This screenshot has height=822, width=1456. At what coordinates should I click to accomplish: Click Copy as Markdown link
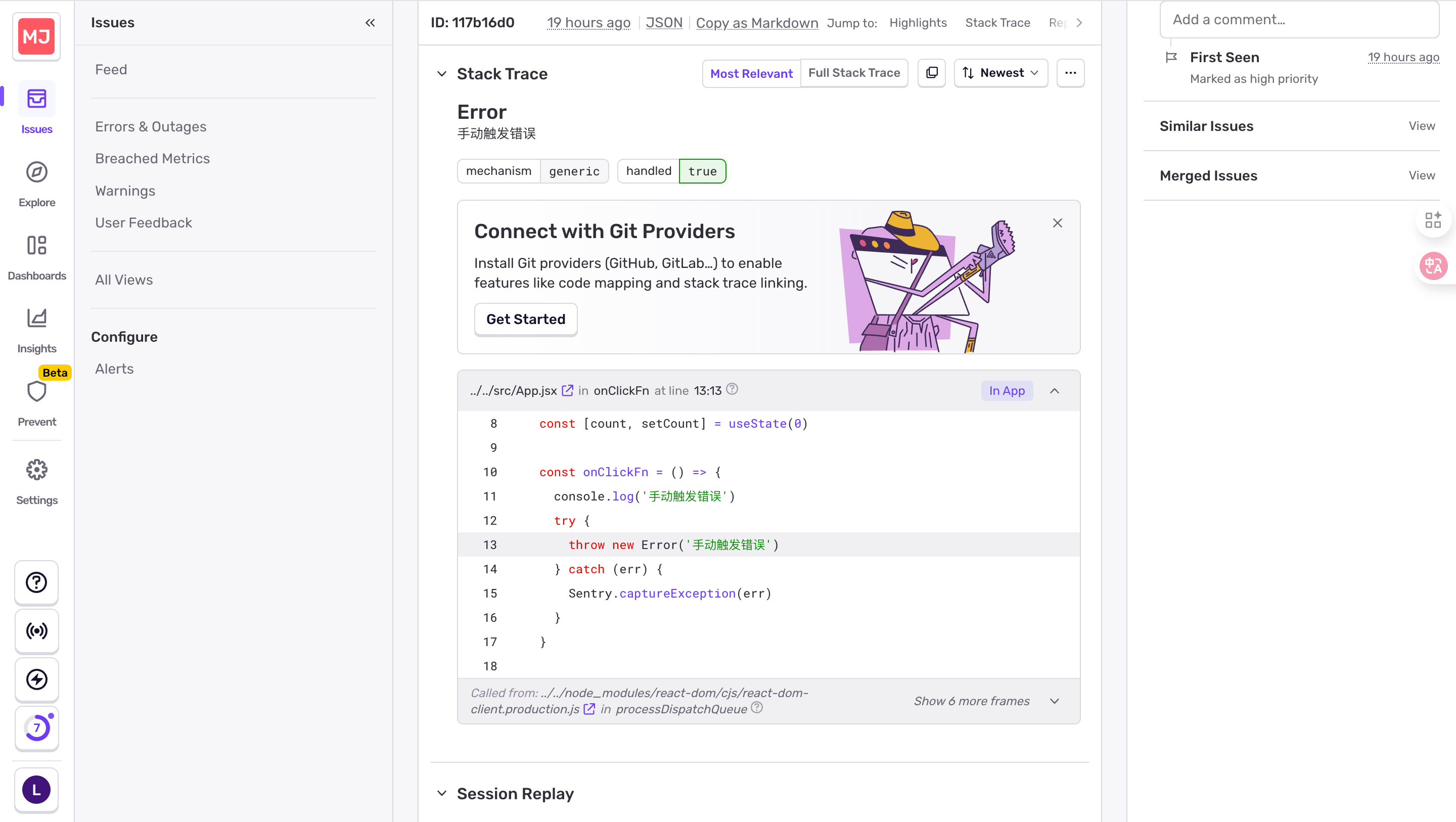[x=757, y=23]
